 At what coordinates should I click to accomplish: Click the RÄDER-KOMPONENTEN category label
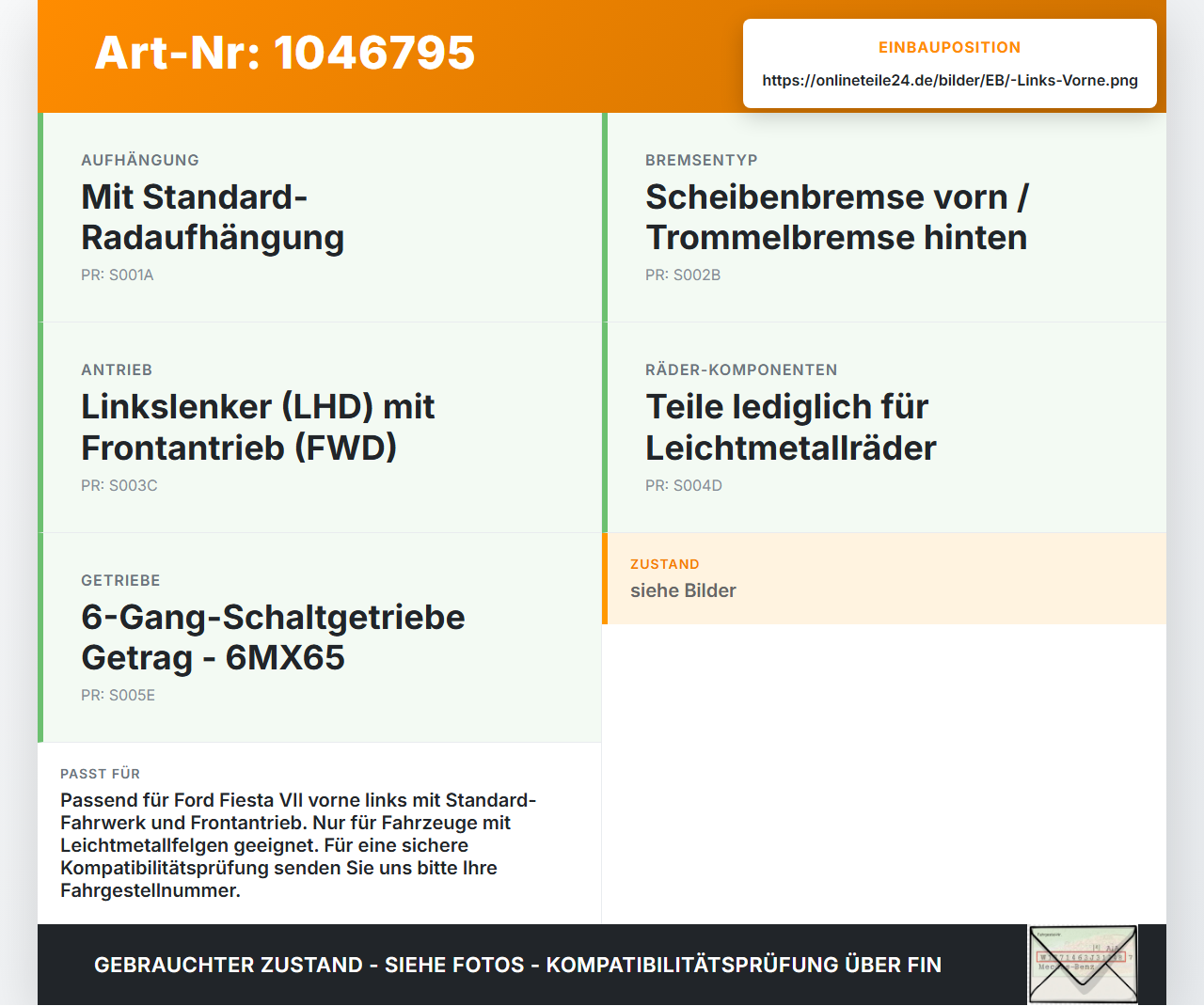(741, 370)
